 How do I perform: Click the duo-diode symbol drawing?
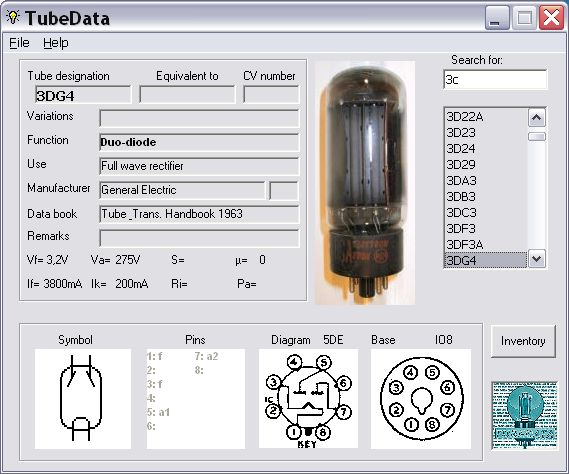83,399
